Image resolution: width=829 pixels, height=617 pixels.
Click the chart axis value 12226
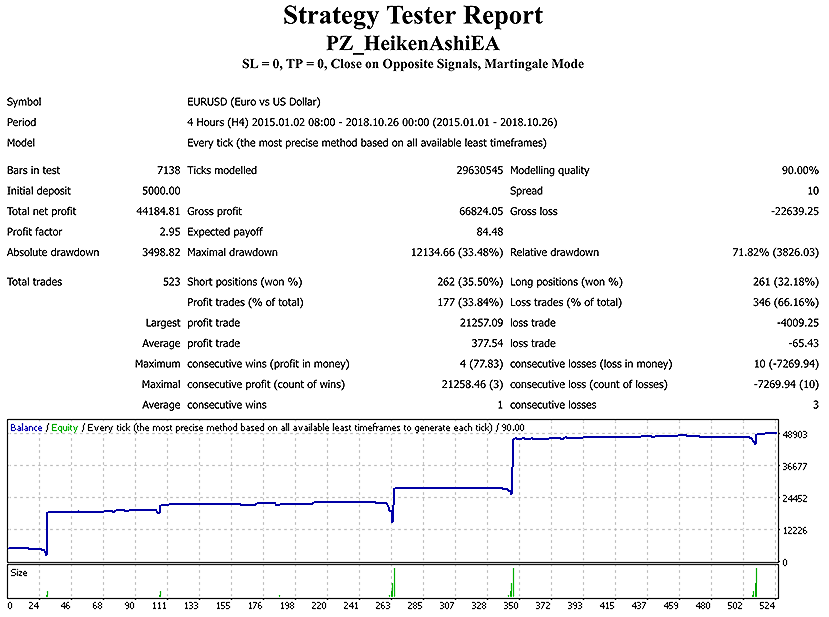pyautogui.click(x=795, y=531)
